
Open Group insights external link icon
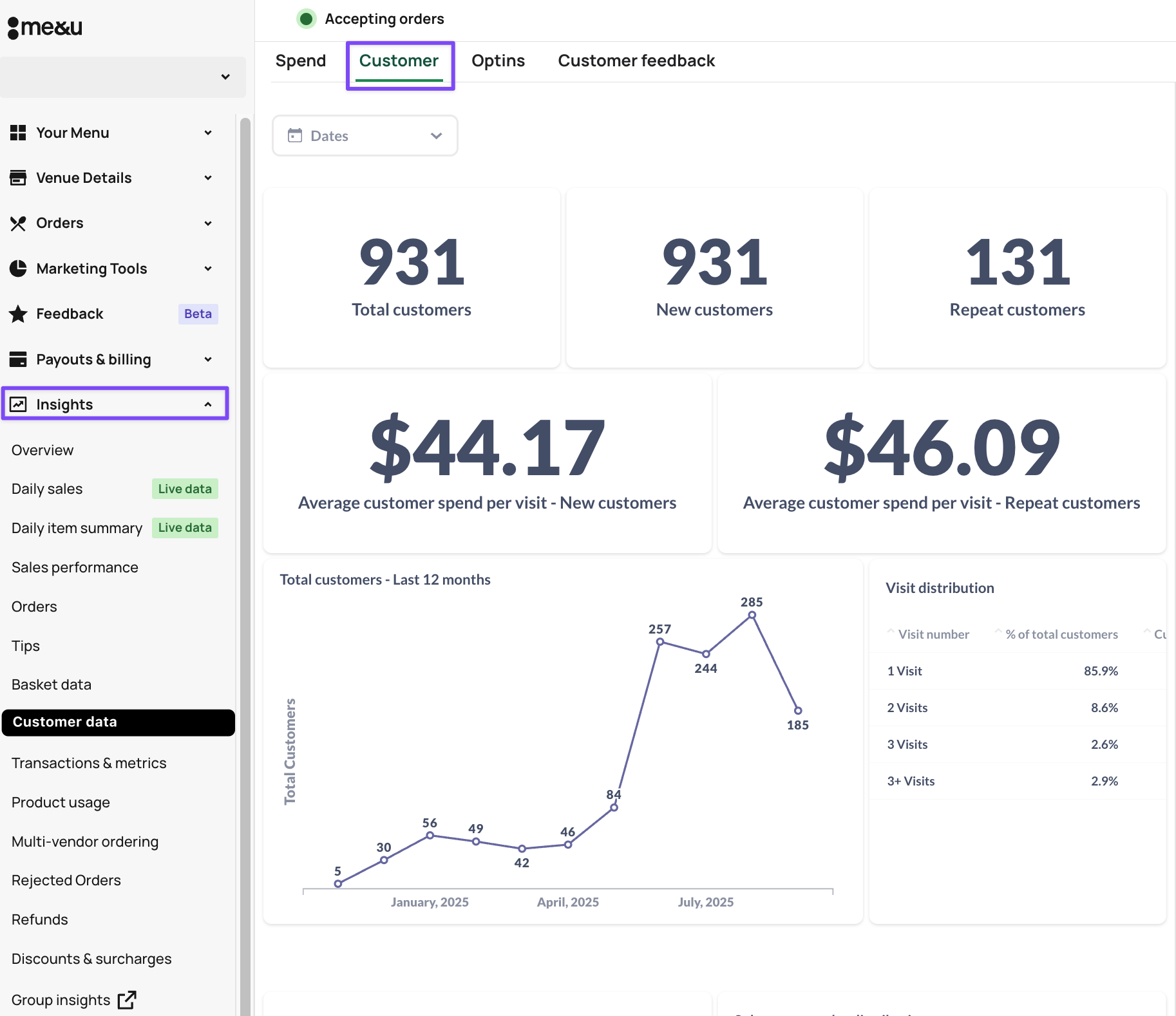127,1000
